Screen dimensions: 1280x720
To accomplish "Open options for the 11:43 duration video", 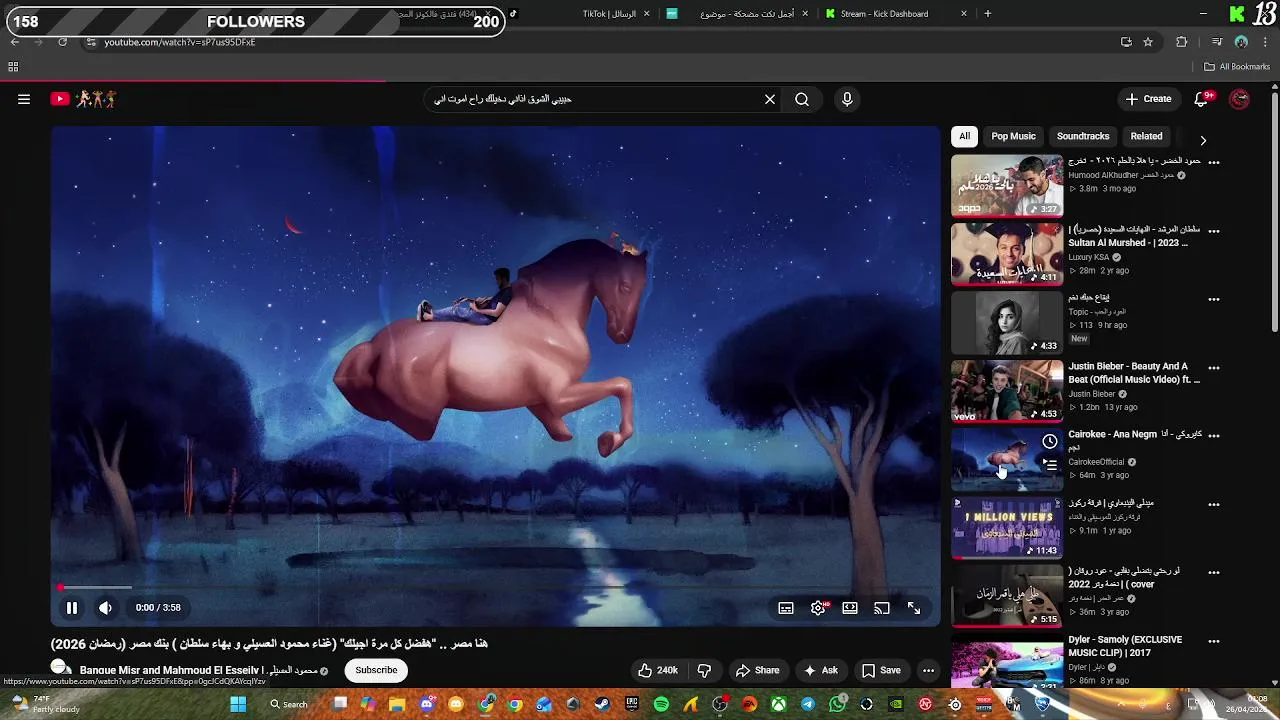I will pos(1214,504).
